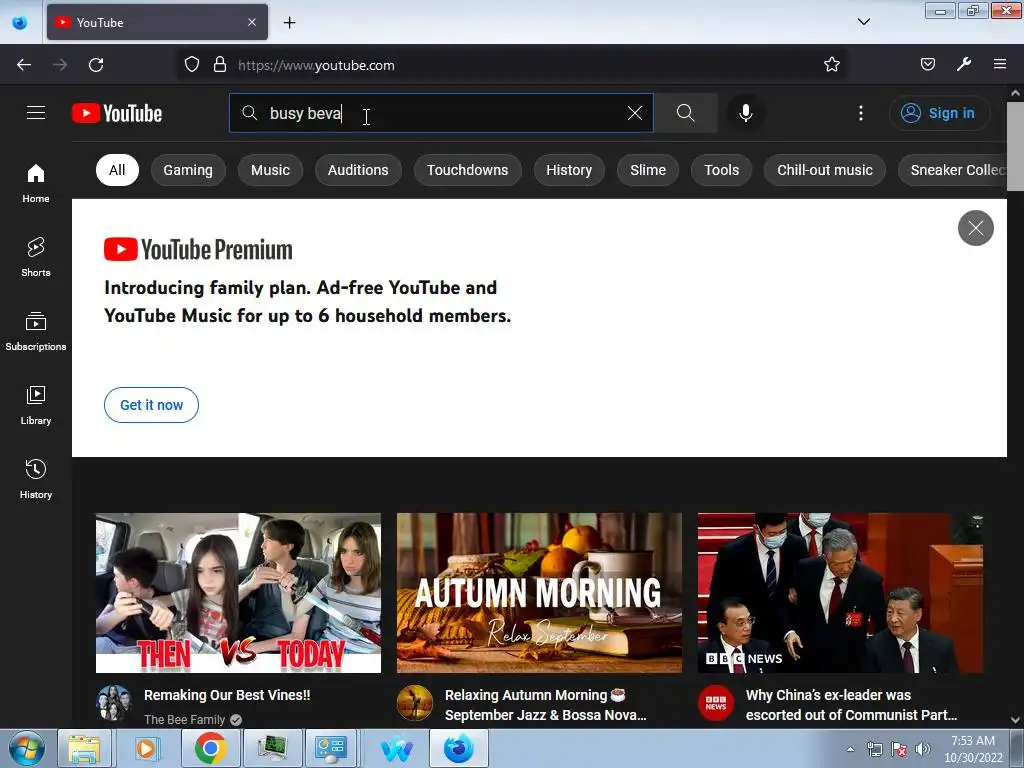
Task: Click the padlock site info icon
Action: coord(220,65)
